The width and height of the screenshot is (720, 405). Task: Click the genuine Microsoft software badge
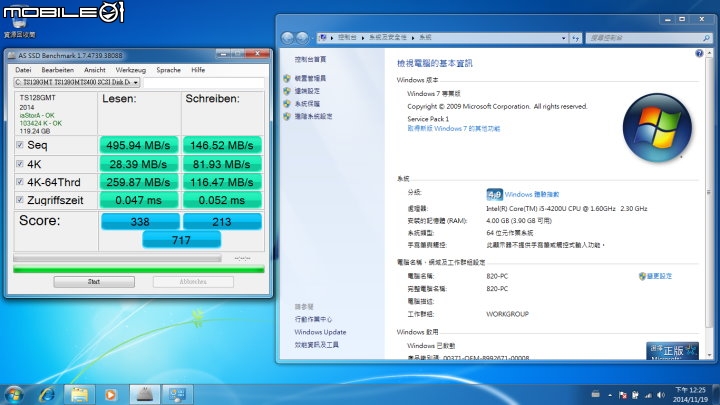pos(672,351)
